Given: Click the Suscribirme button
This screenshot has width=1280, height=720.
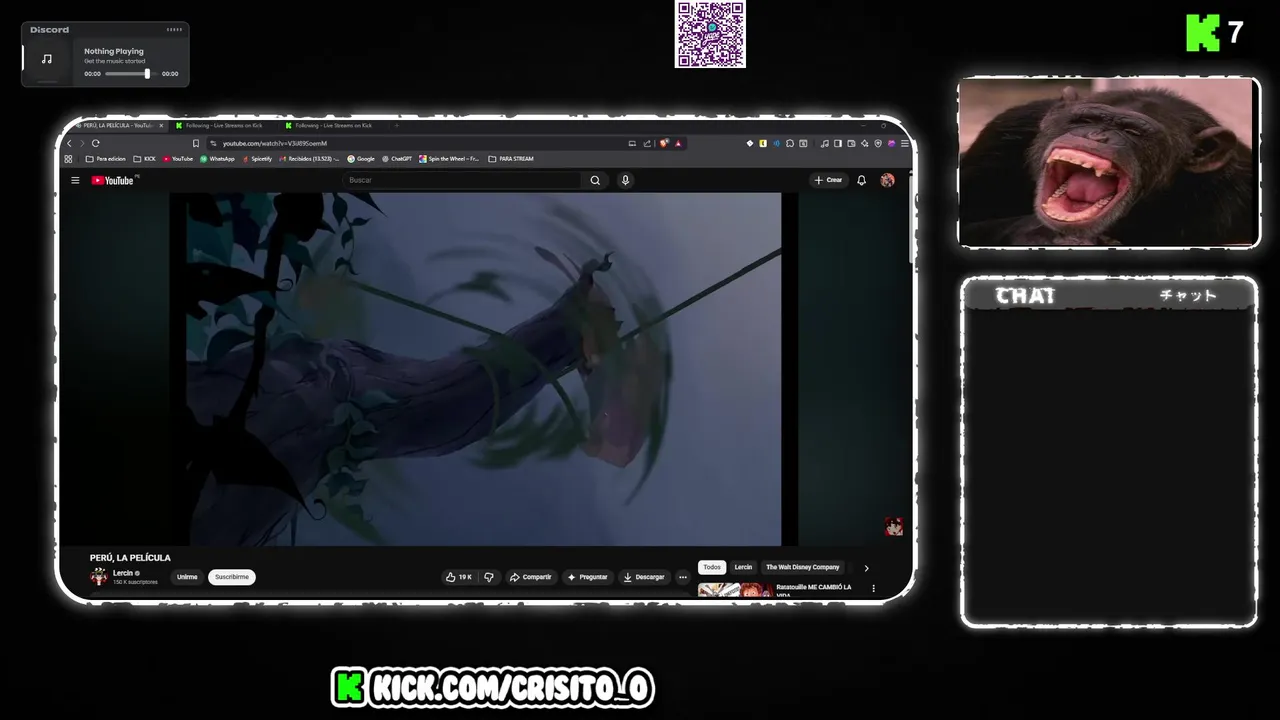Looking at the screenshot, I should (x=232, y=577).
